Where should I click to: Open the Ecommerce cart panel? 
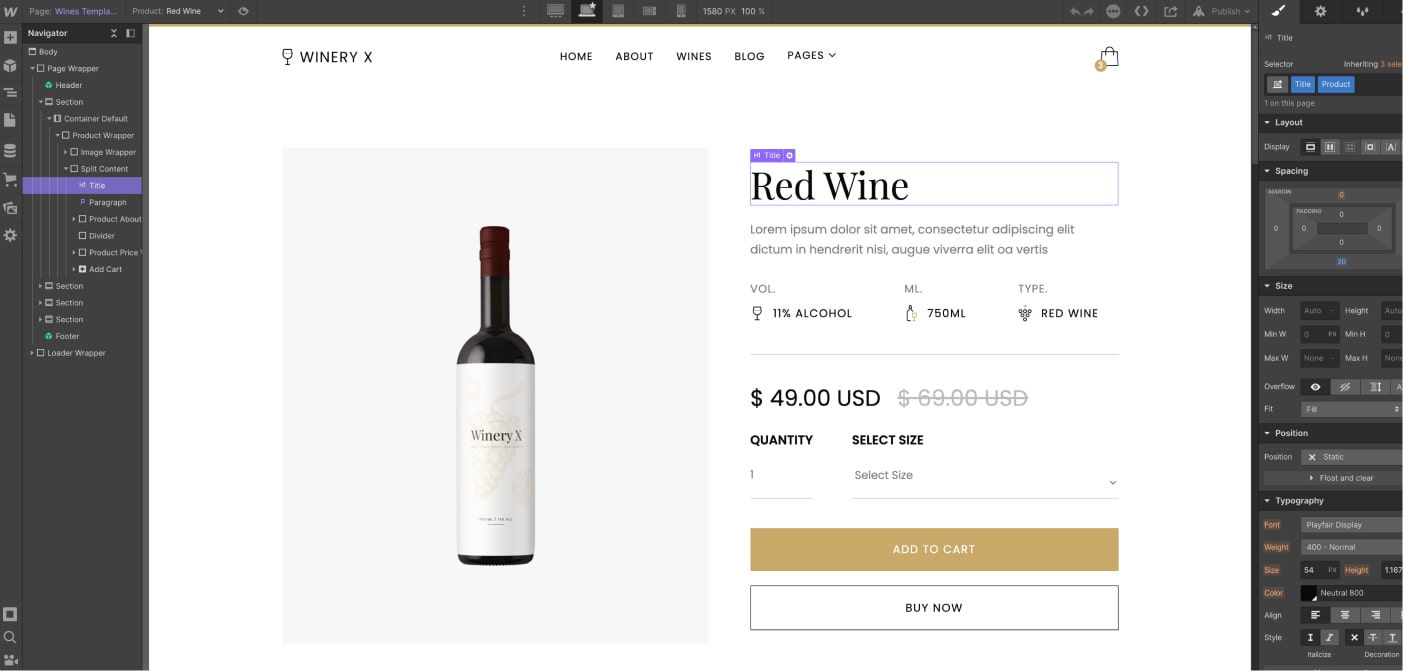11,178
